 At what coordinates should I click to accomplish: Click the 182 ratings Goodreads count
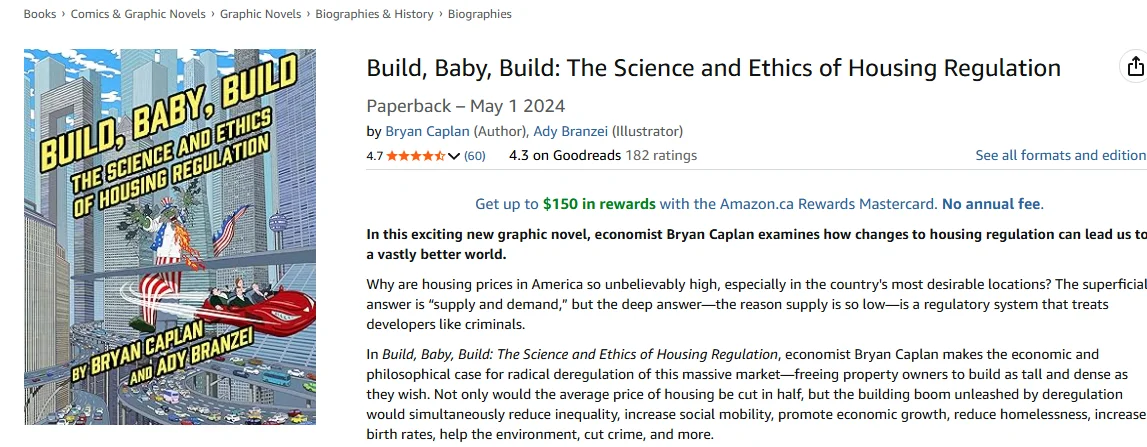pyautogui.click(x=661, y=155)
